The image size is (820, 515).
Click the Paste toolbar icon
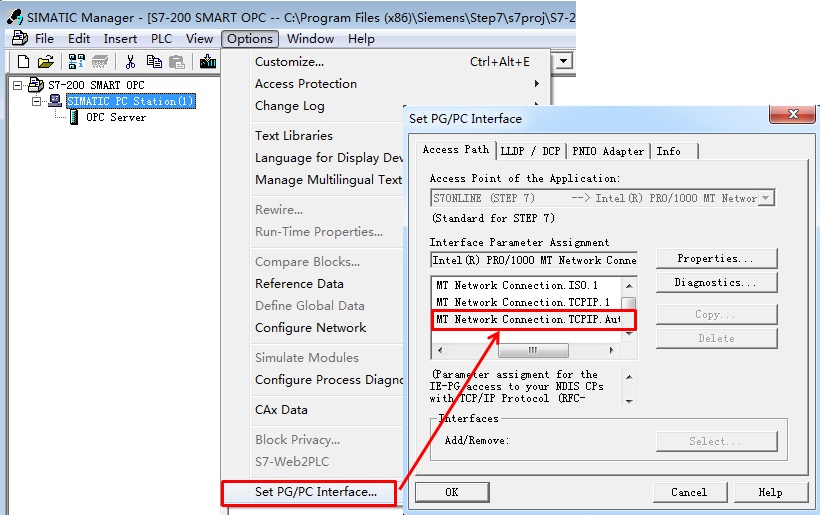pyautogui.click(x=177, y=62)
